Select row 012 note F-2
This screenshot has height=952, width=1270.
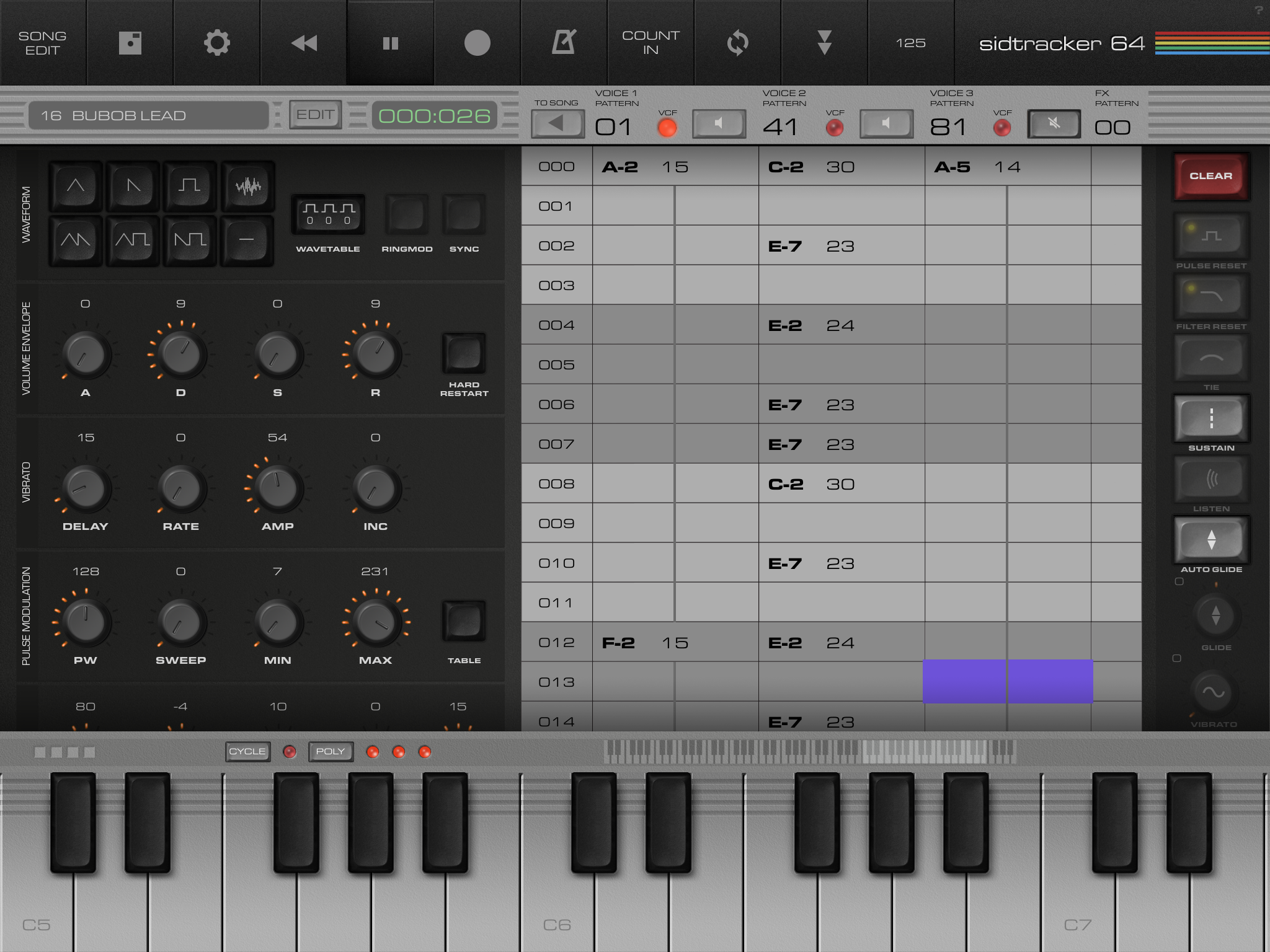tap(619, 643)
